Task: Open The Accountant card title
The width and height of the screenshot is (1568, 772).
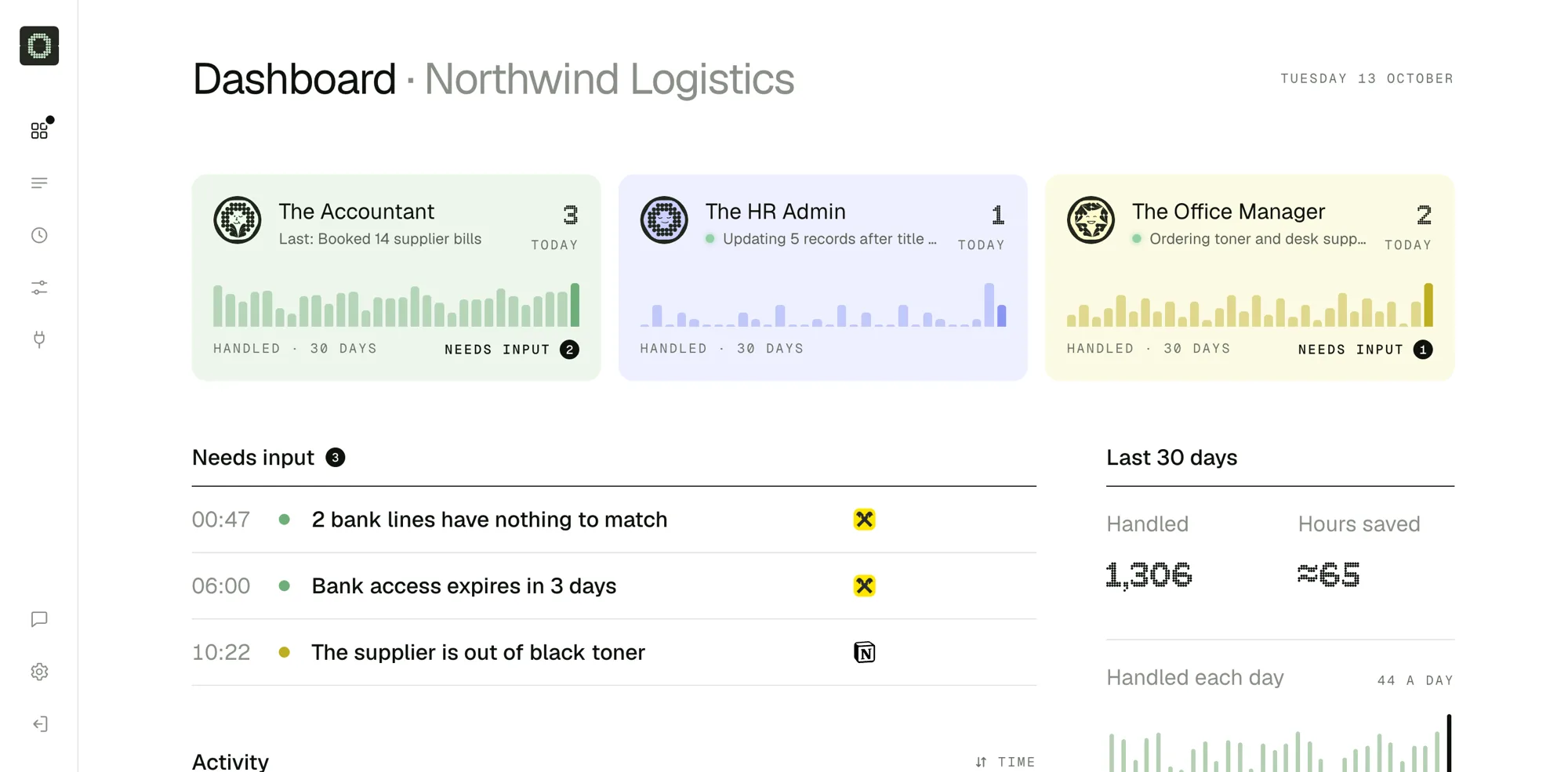Action: (x=357, y=212)
